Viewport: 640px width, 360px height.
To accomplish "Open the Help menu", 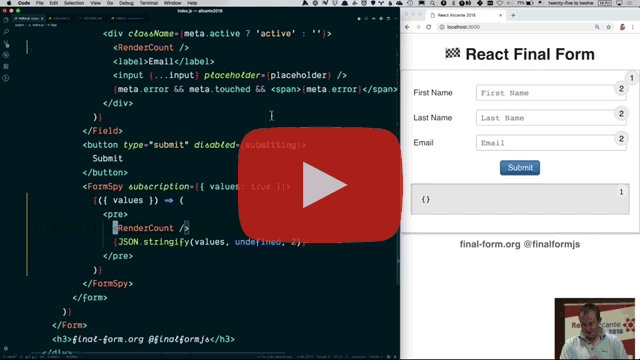I will coord(192,3).
